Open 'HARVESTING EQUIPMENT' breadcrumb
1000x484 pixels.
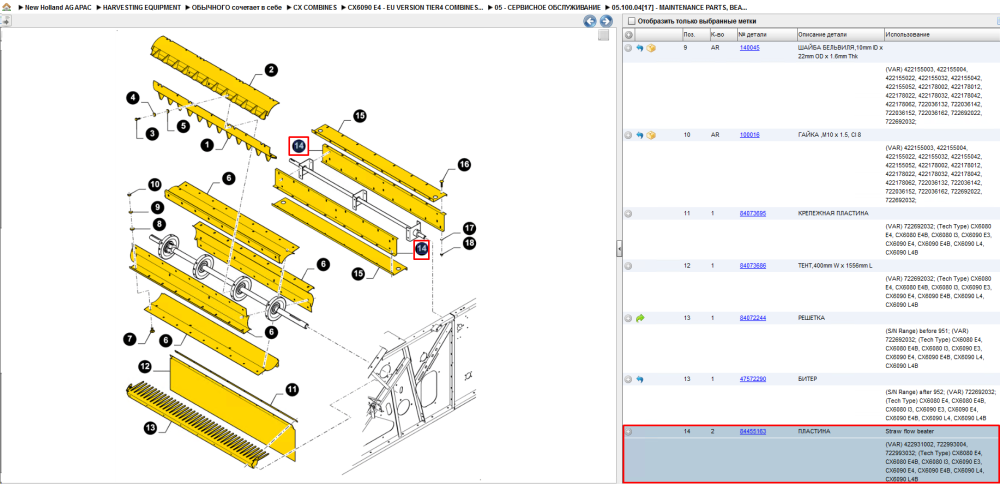click(x=142, y=7)
